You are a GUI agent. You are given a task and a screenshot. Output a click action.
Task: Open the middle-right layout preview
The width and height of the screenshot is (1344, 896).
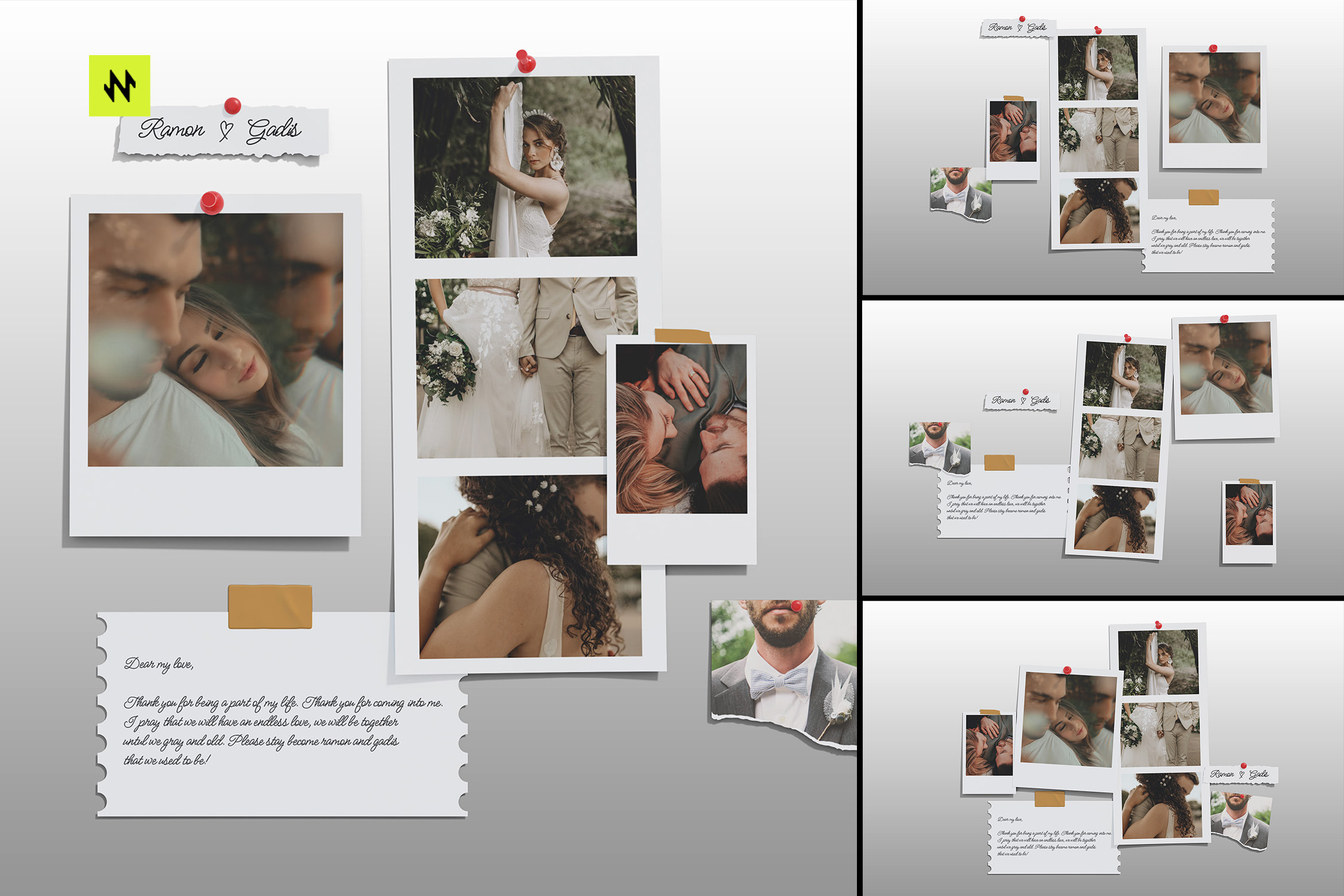pyautogui.click(x=1103, y=448)
